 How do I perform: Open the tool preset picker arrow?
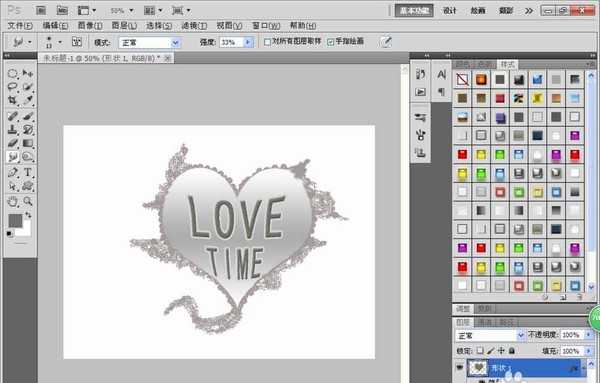pos(30,42)
